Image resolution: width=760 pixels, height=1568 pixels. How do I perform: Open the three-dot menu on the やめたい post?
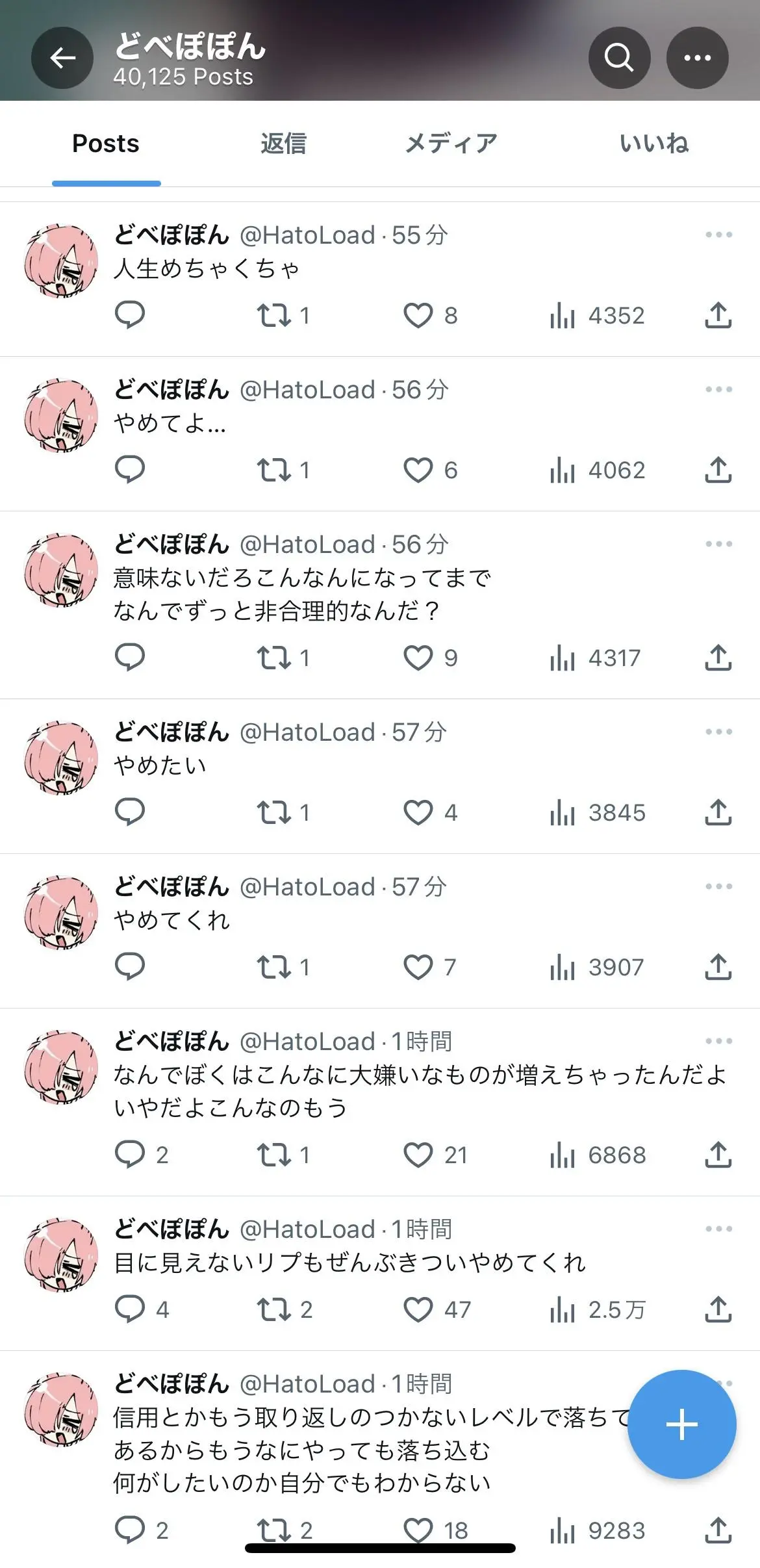click(x=718, y=732)
